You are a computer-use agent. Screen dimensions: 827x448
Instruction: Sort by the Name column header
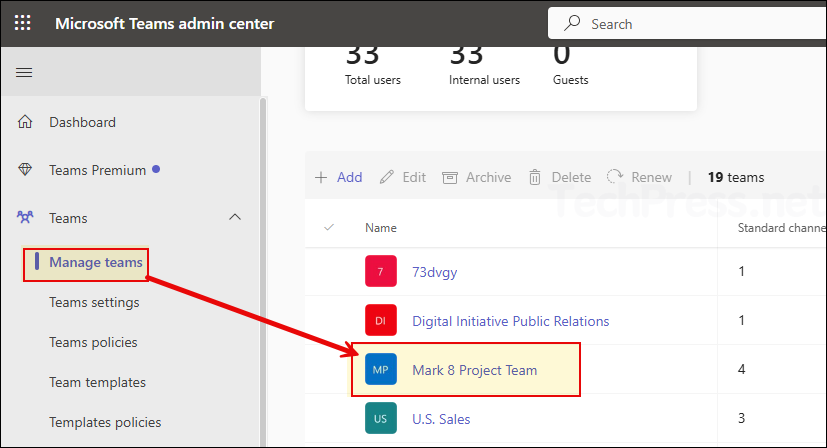pos(381,228)
